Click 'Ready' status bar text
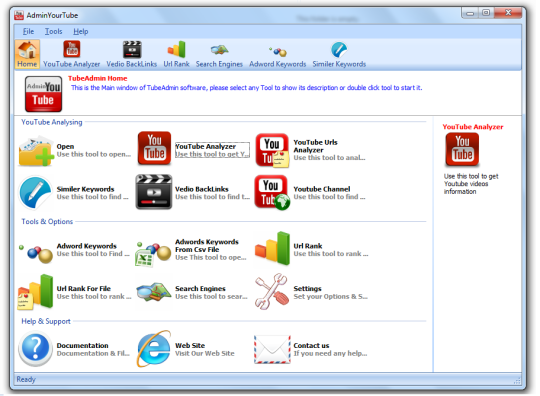The image size is (540, 396). 26,379
